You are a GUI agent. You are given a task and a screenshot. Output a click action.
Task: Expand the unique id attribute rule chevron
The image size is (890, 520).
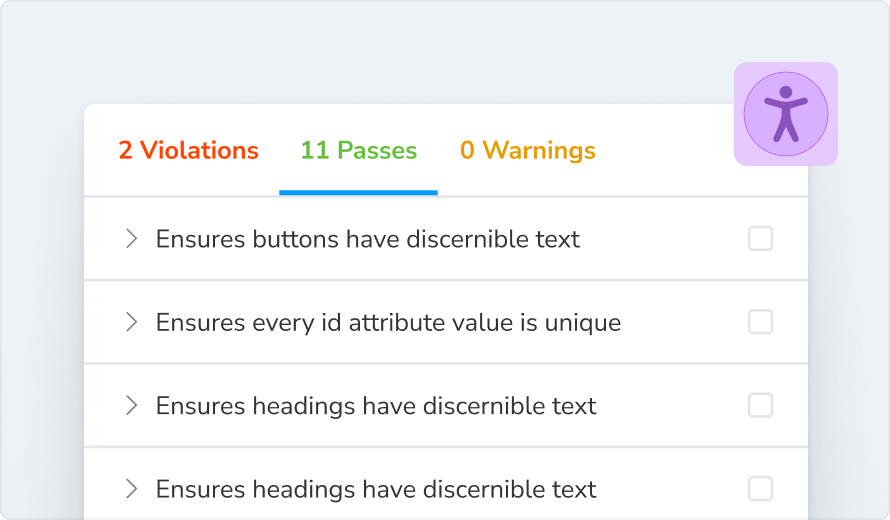[130, 322]
